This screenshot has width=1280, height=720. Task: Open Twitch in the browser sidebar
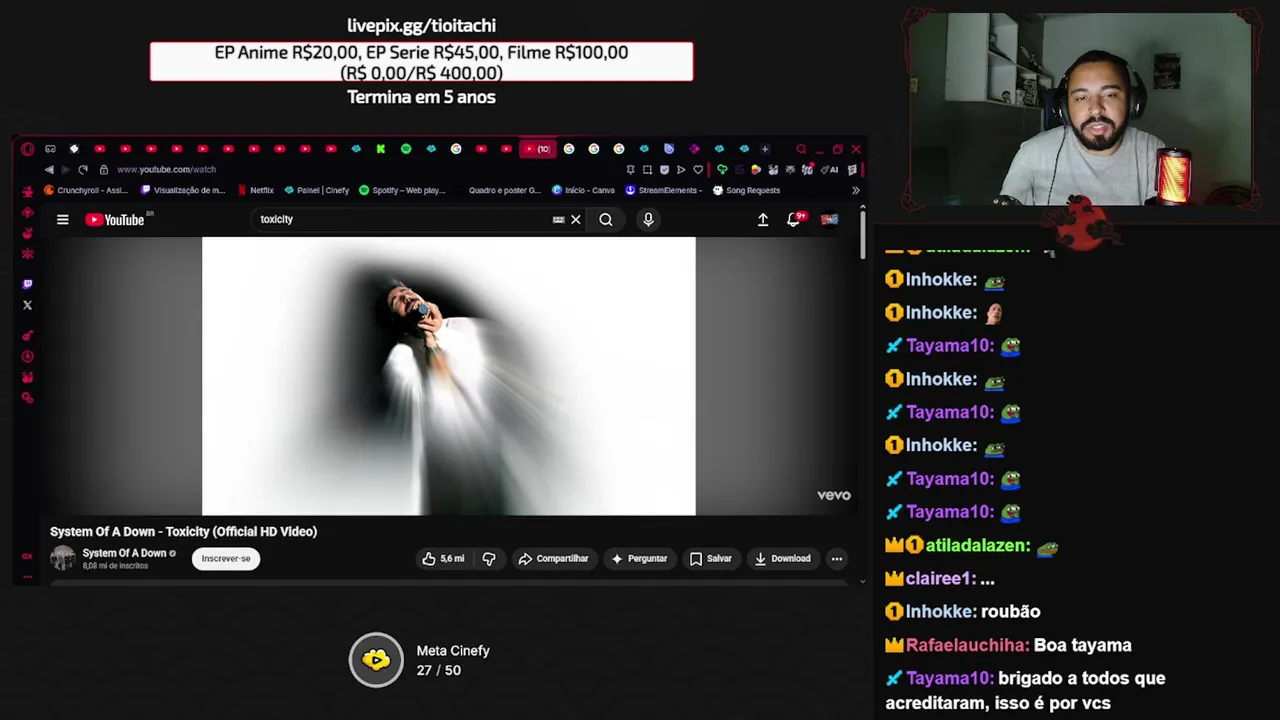point(27,284)
